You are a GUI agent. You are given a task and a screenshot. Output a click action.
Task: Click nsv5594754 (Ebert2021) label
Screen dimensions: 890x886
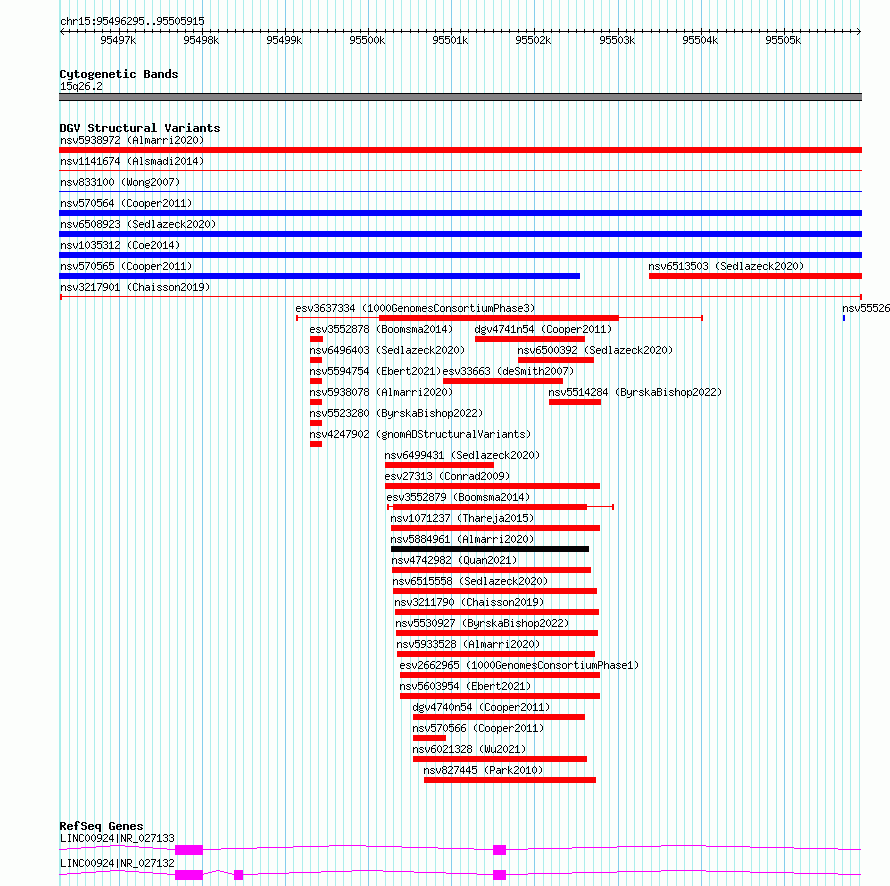click(x=375, y=371)
